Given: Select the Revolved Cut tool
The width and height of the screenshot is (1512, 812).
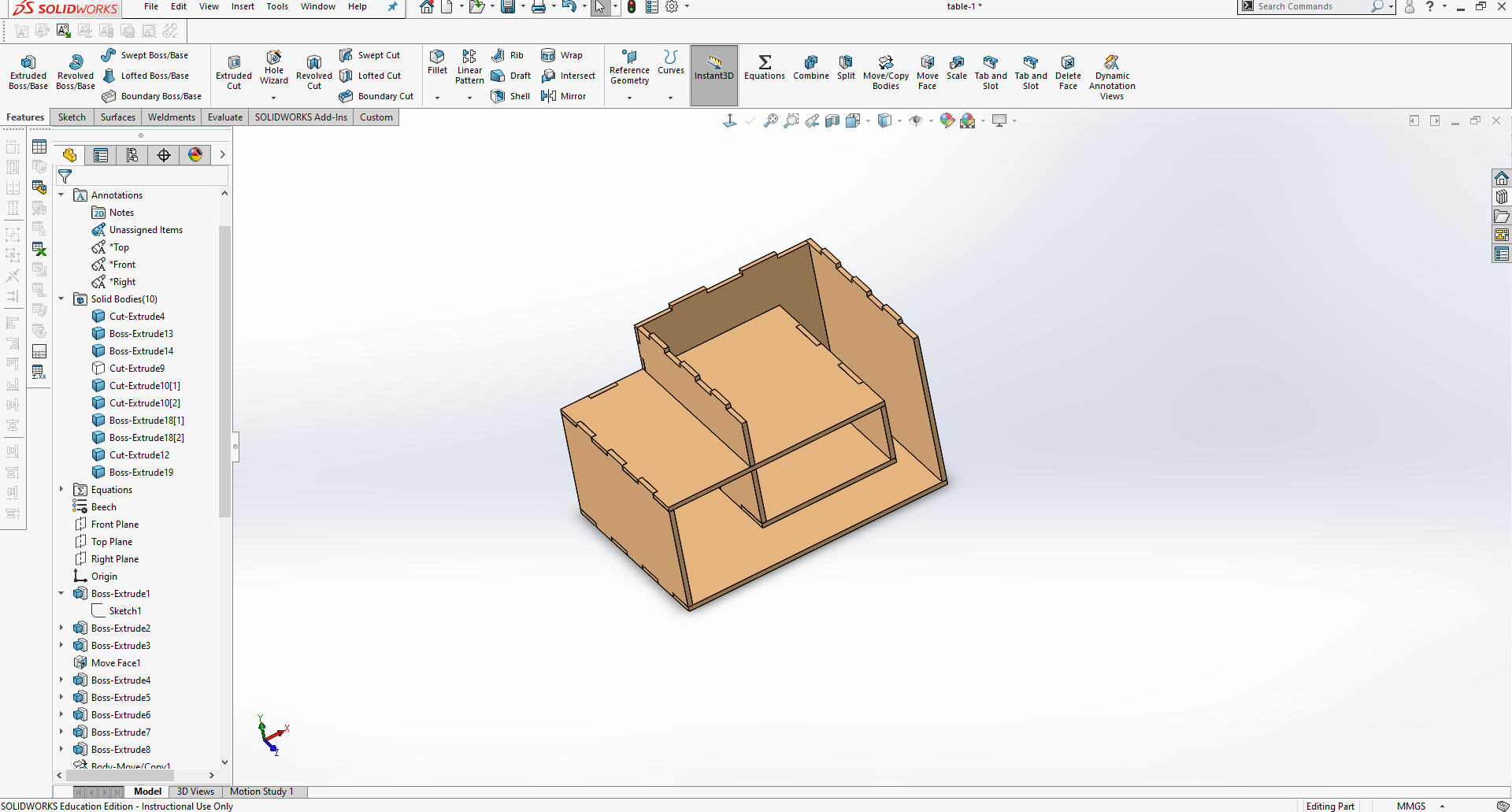Looking at the screenshot, I should (x=314, y=72).
